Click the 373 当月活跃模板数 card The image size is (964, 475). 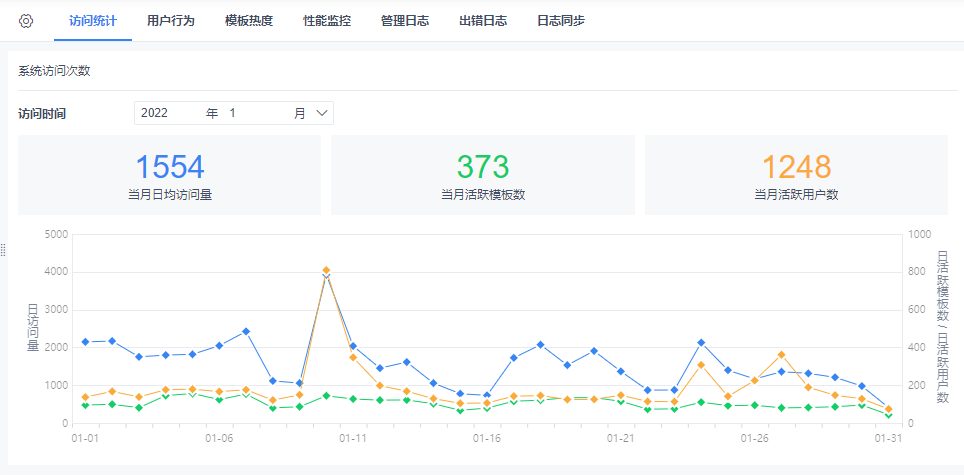pyautogui.click(x=483, y=175)
